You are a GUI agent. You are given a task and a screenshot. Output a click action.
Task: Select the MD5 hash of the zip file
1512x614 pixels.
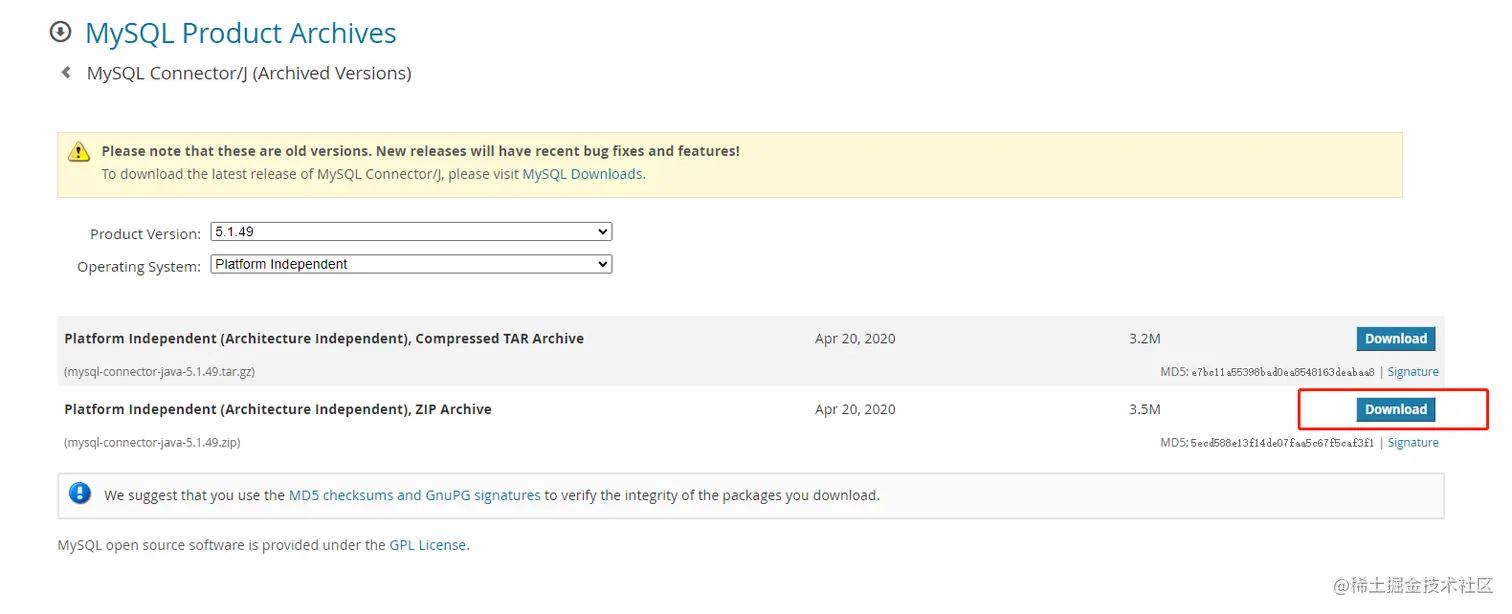[1283, 443]
